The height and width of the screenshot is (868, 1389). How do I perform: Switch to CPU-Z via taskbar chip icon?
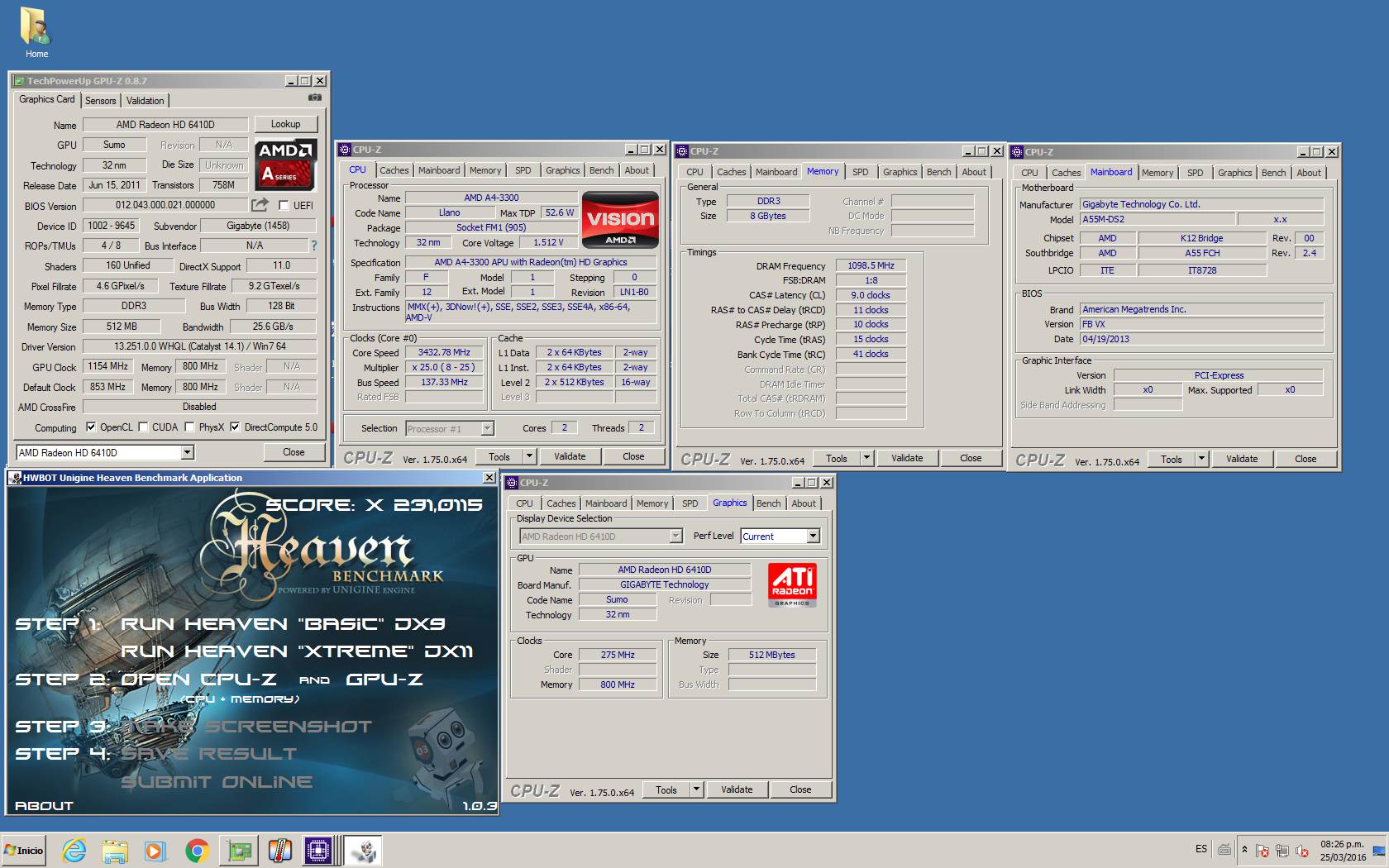318,851
